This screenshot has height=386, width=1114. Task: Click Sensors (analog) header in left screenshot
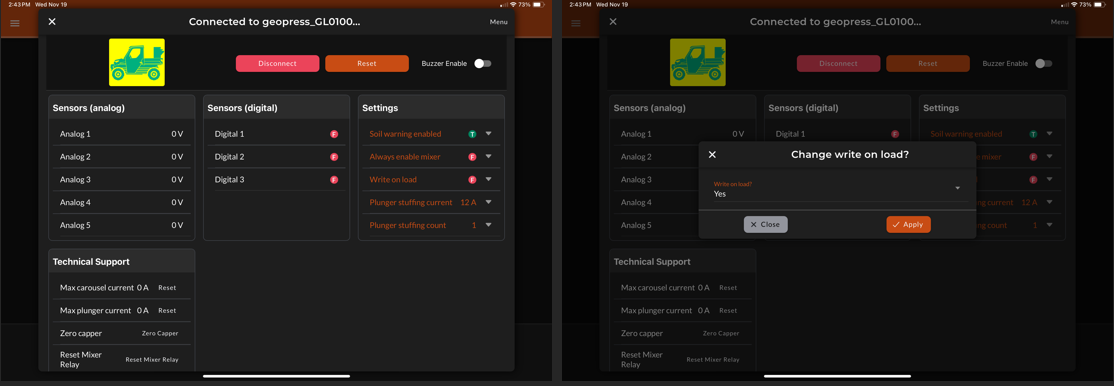pyautogui.click(x=89, y=108)
